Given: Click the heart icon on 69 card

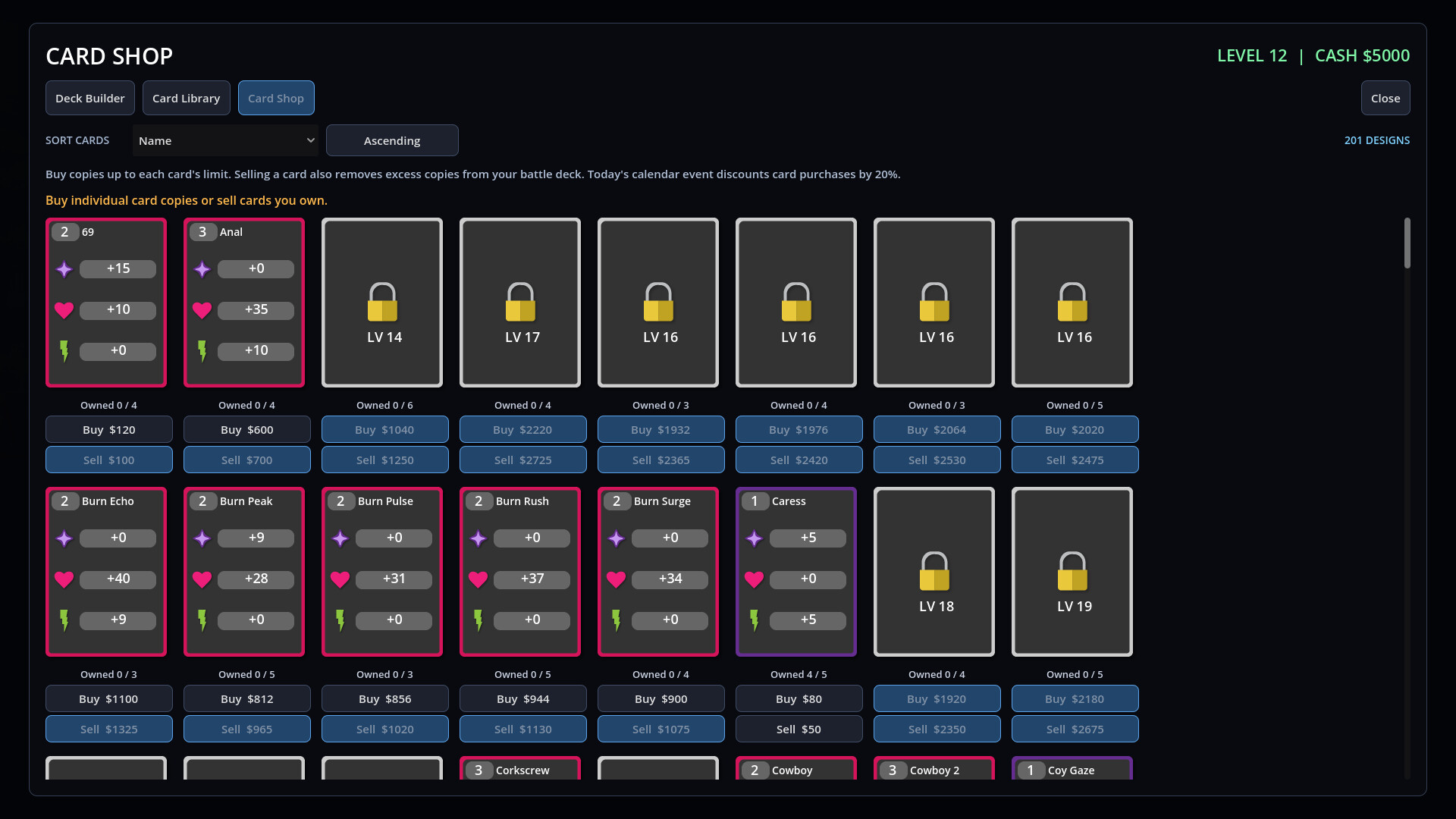Looking at the screenshot, I should [x=64, y=310].
